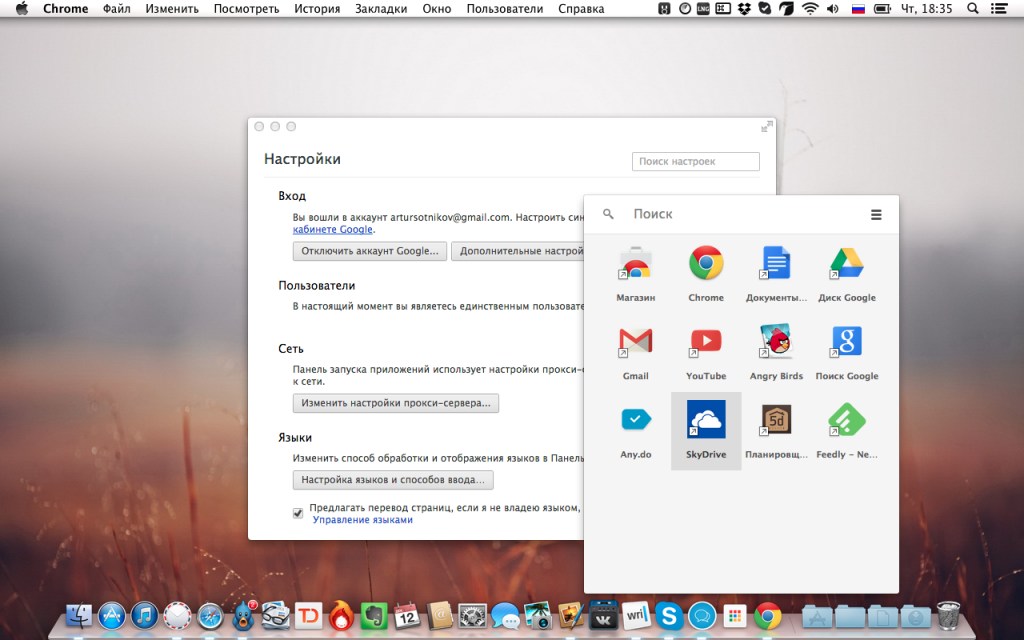Open the launcher hamburger menu
Screen dimensions: 1024x640
pyautogui.click(x=876, y=215)
